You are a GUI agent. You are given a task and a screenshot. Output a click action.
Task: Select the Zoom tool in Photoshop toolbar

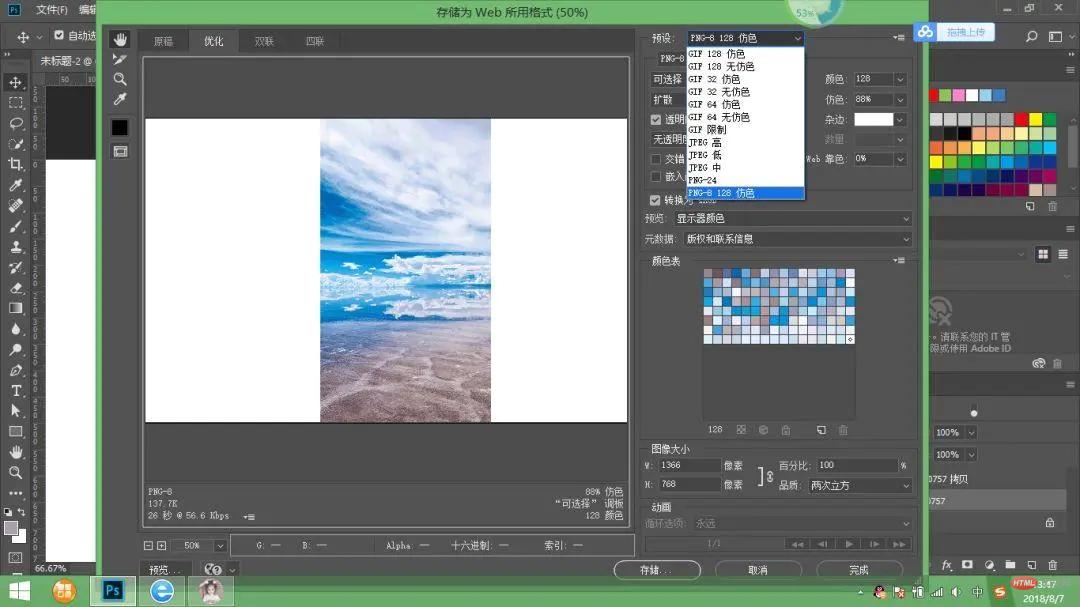click(x=15, y=473)
